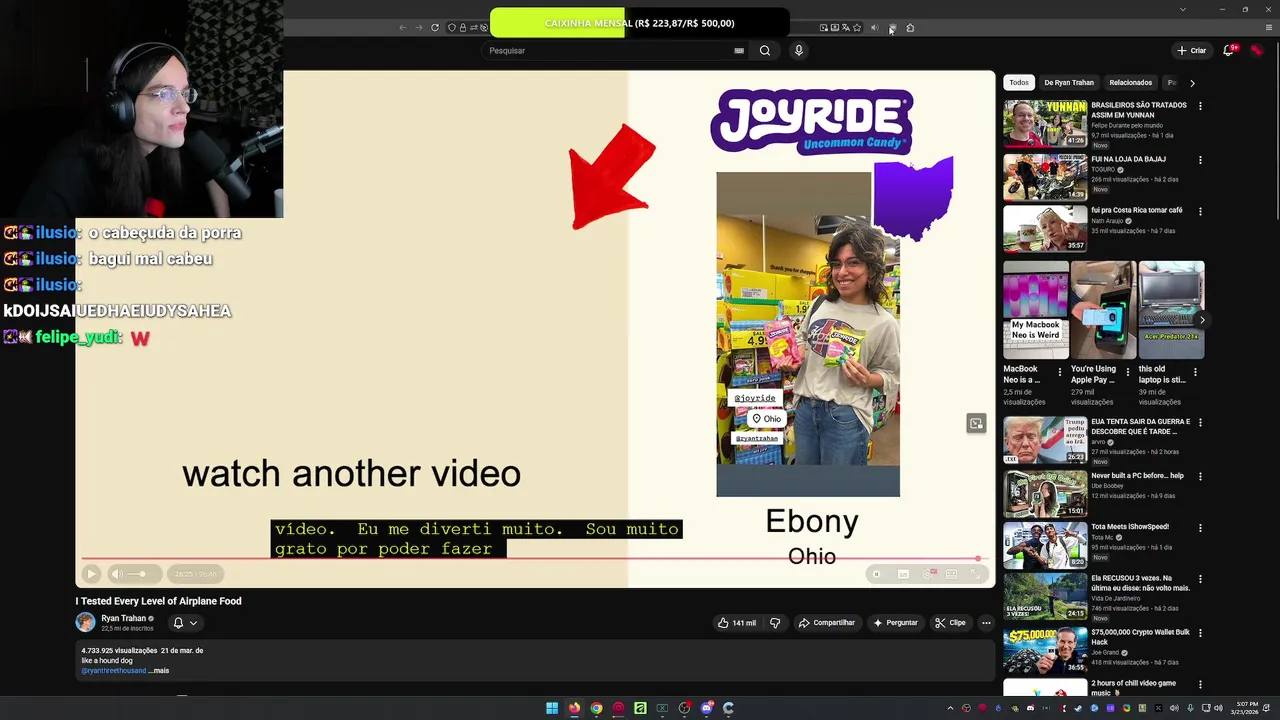The height and width of the screenshot is (720, 1280).
Task: Play the video
Action: 91,574
